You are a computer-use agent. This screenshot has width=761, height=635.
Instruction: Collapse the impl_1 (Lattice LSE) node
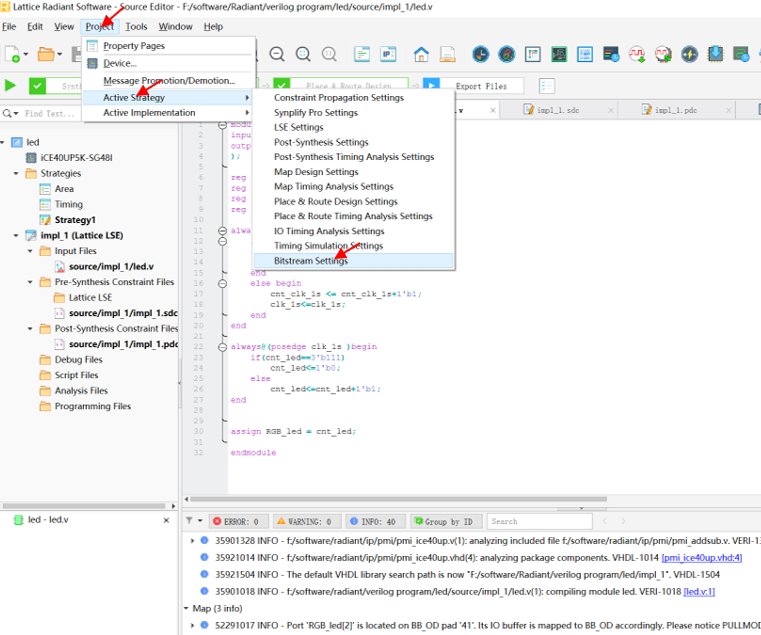click(x=16, y=235)
